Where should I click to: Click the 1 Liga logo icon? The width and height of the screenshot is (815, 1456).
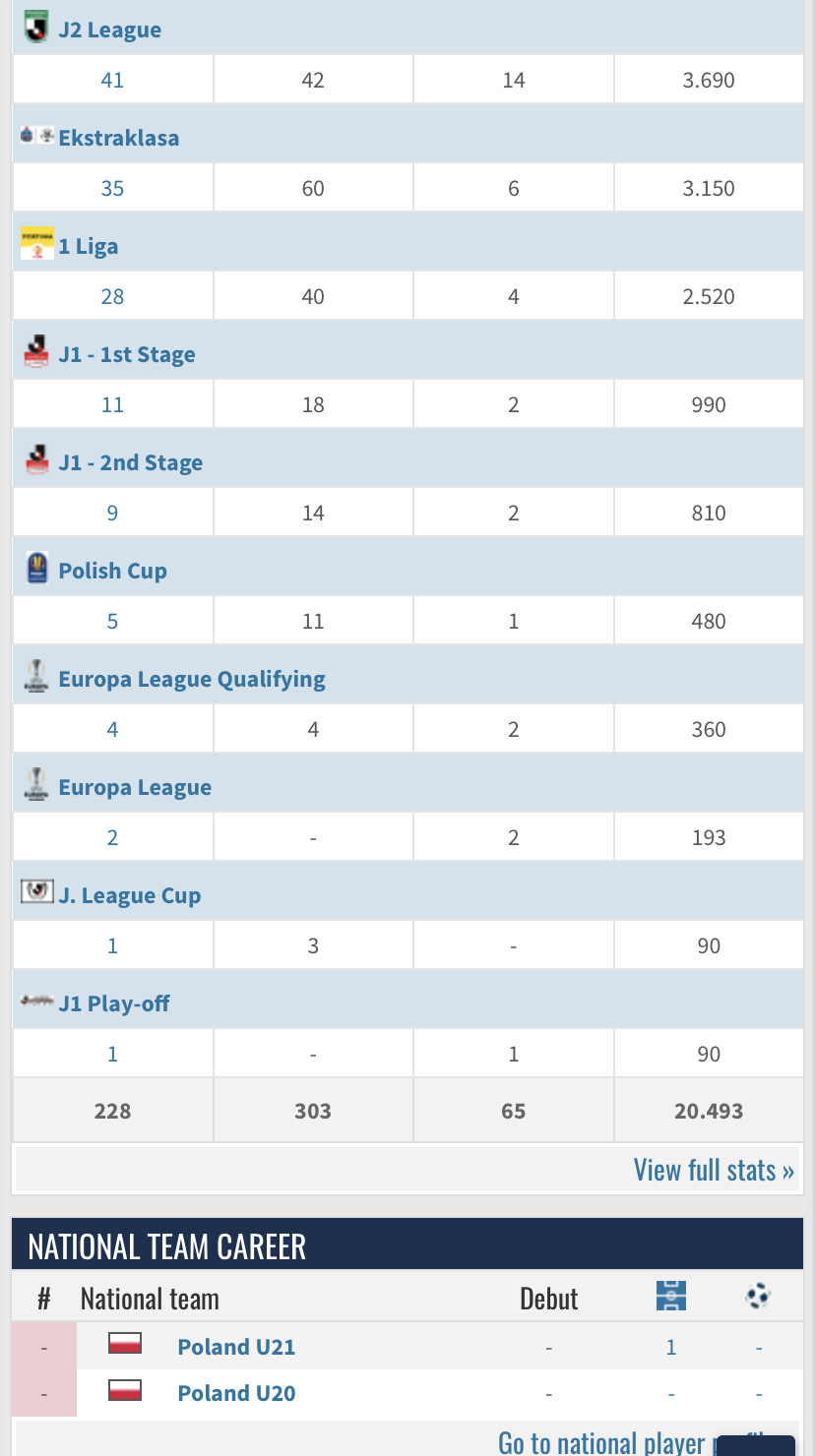click(36, 243)
